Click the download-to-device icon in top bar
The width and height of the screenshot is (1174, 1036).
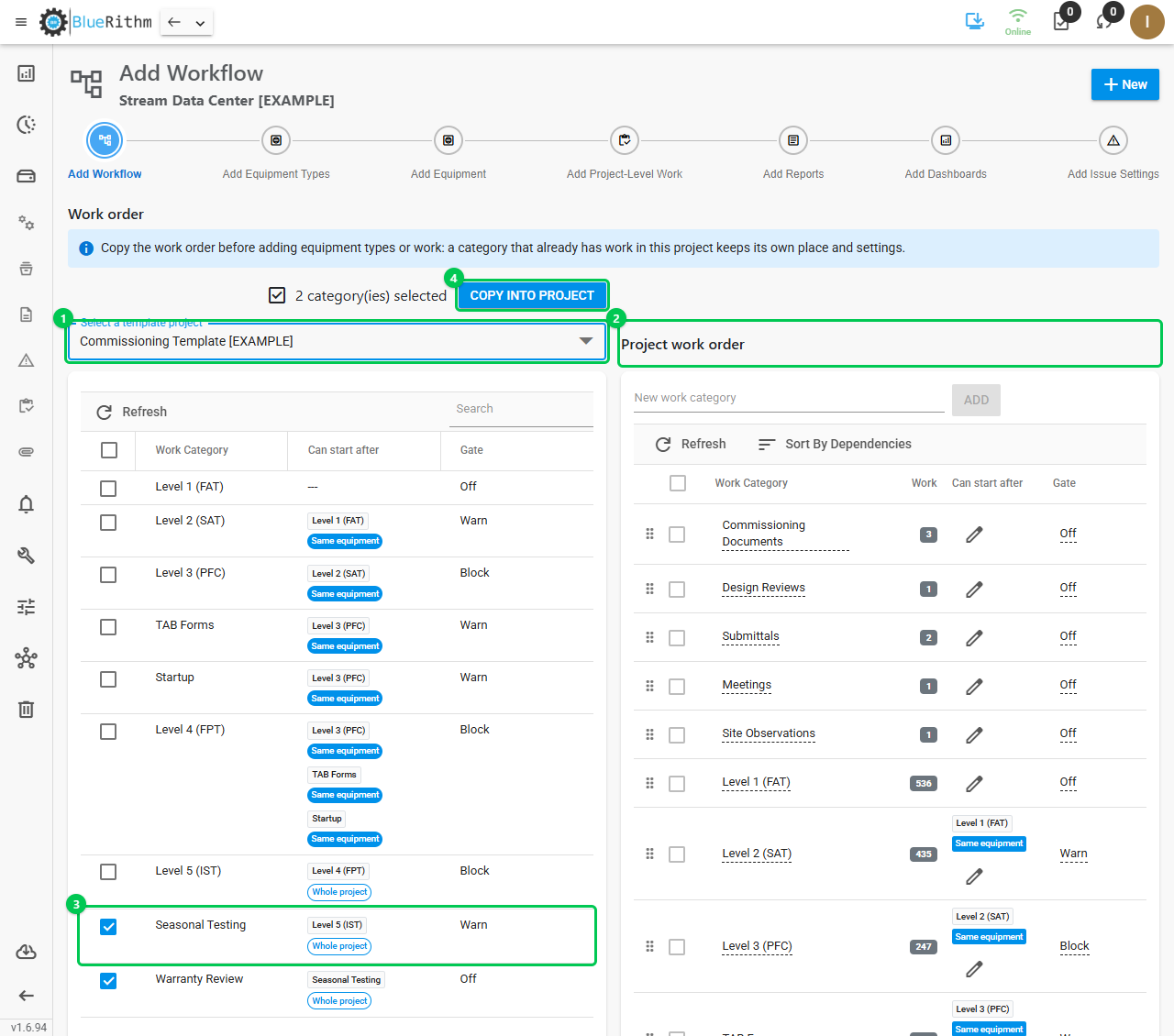pos(975,21)
